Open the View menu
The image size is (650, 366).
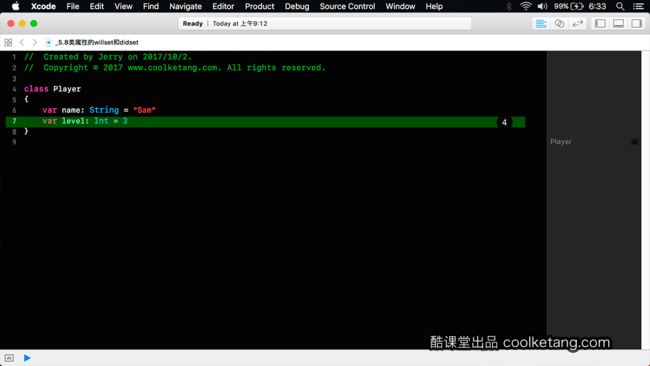point(123,6)
